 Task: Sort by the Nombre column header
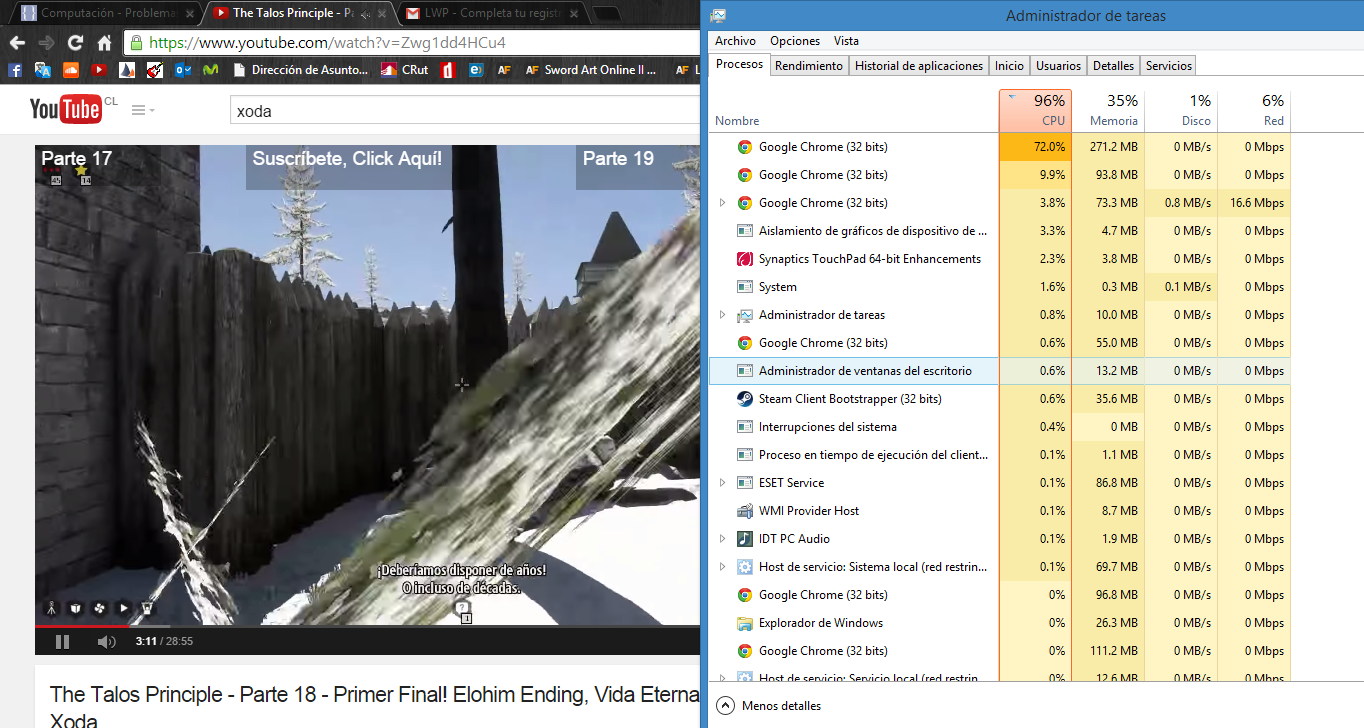point(853,110)
